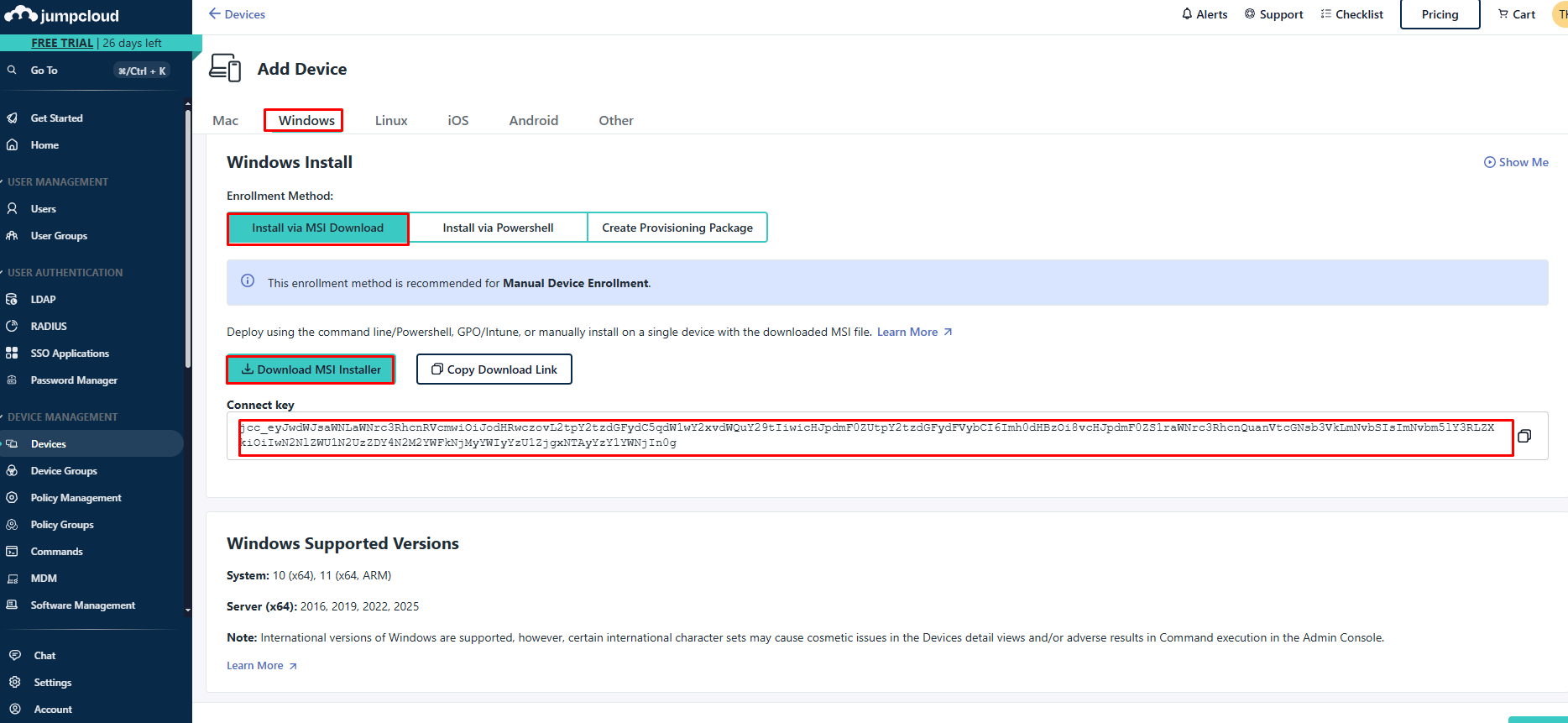Select Install via Powershell method
The width and height of the screenshot is (1568, 723).
pyautogui.click(x=498, y=228)
